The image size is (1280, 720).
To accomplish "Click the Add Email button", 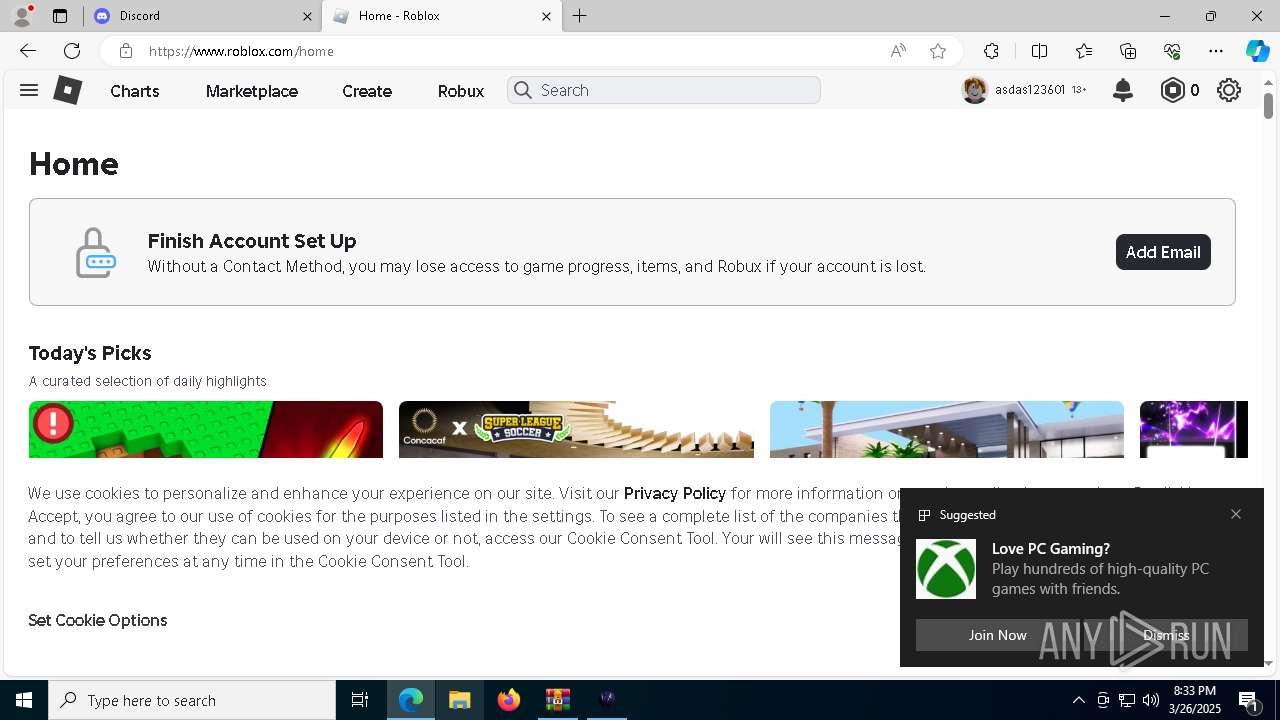I will pyautogui.click(x=1163, y=252).
